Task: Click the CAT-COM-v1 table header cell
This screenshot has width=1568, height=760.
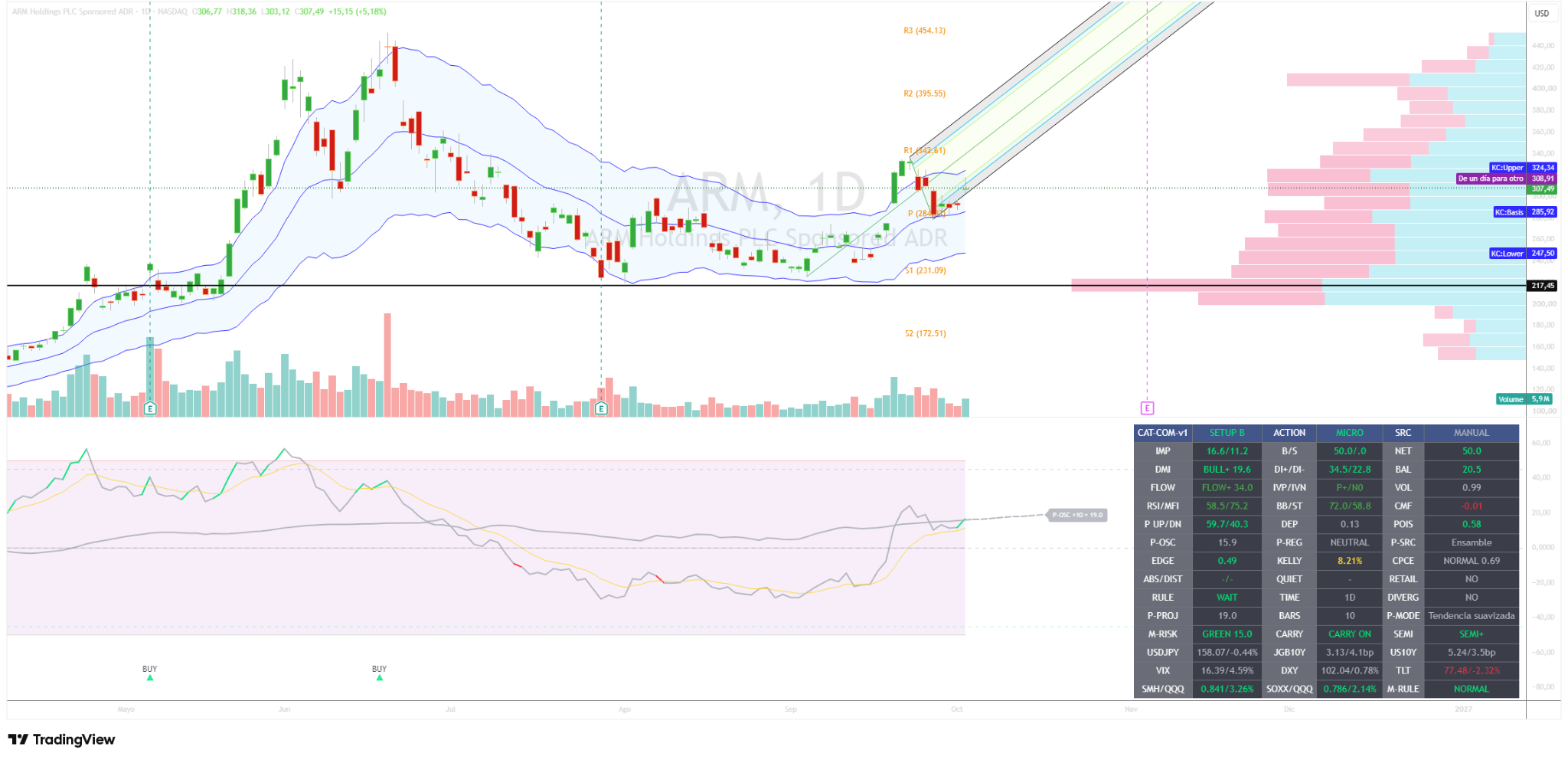Action: tap(1162, 433)
